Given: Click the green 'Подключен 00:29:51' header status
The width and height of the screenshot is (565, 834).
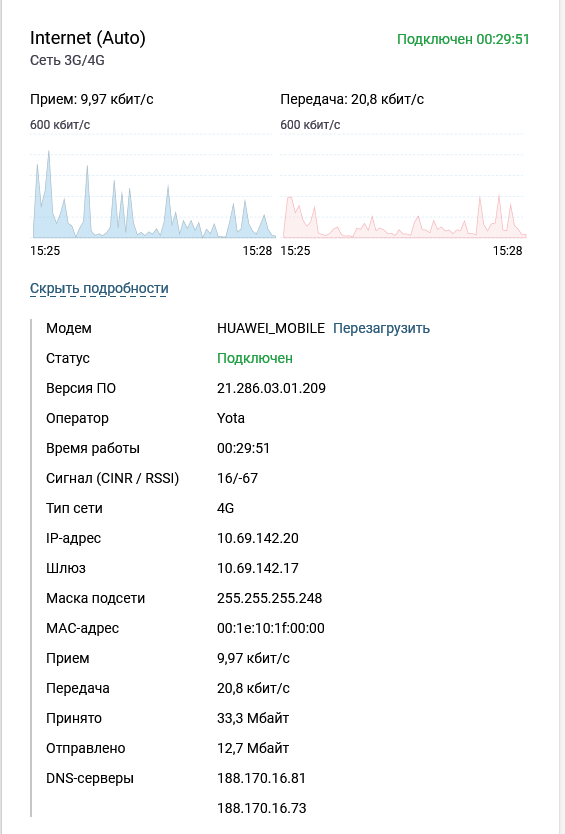Looking at the screenshot, I should click(463, 39).
